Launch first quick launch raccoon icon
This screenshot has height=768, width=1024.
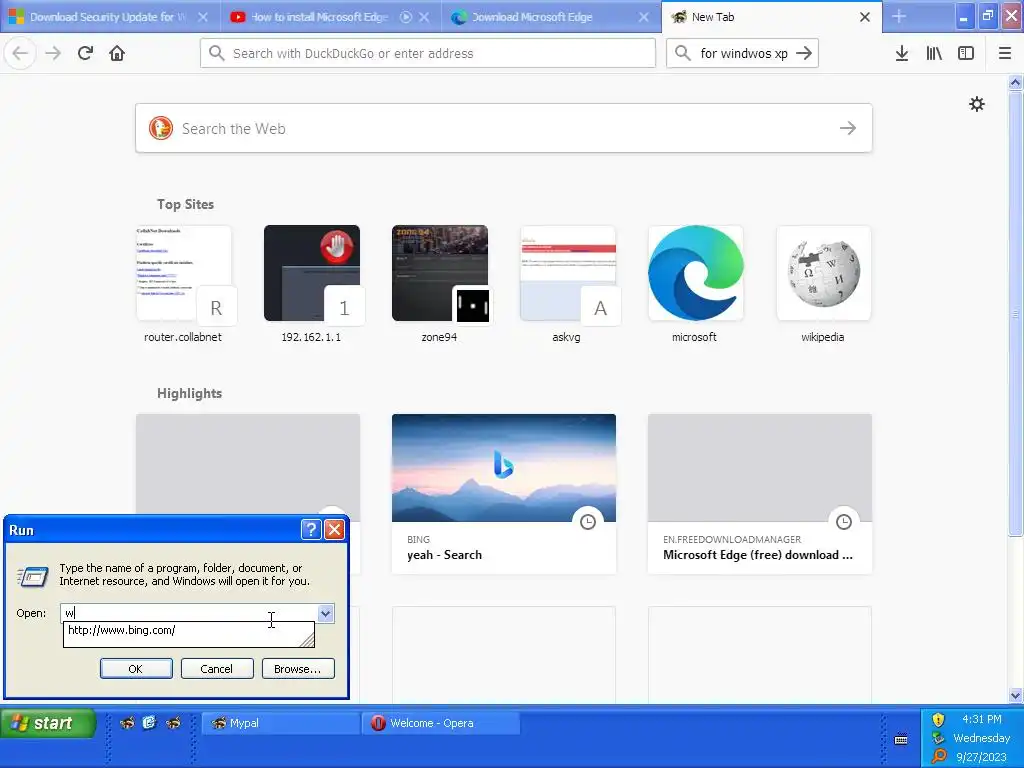(x=127, y=722)
